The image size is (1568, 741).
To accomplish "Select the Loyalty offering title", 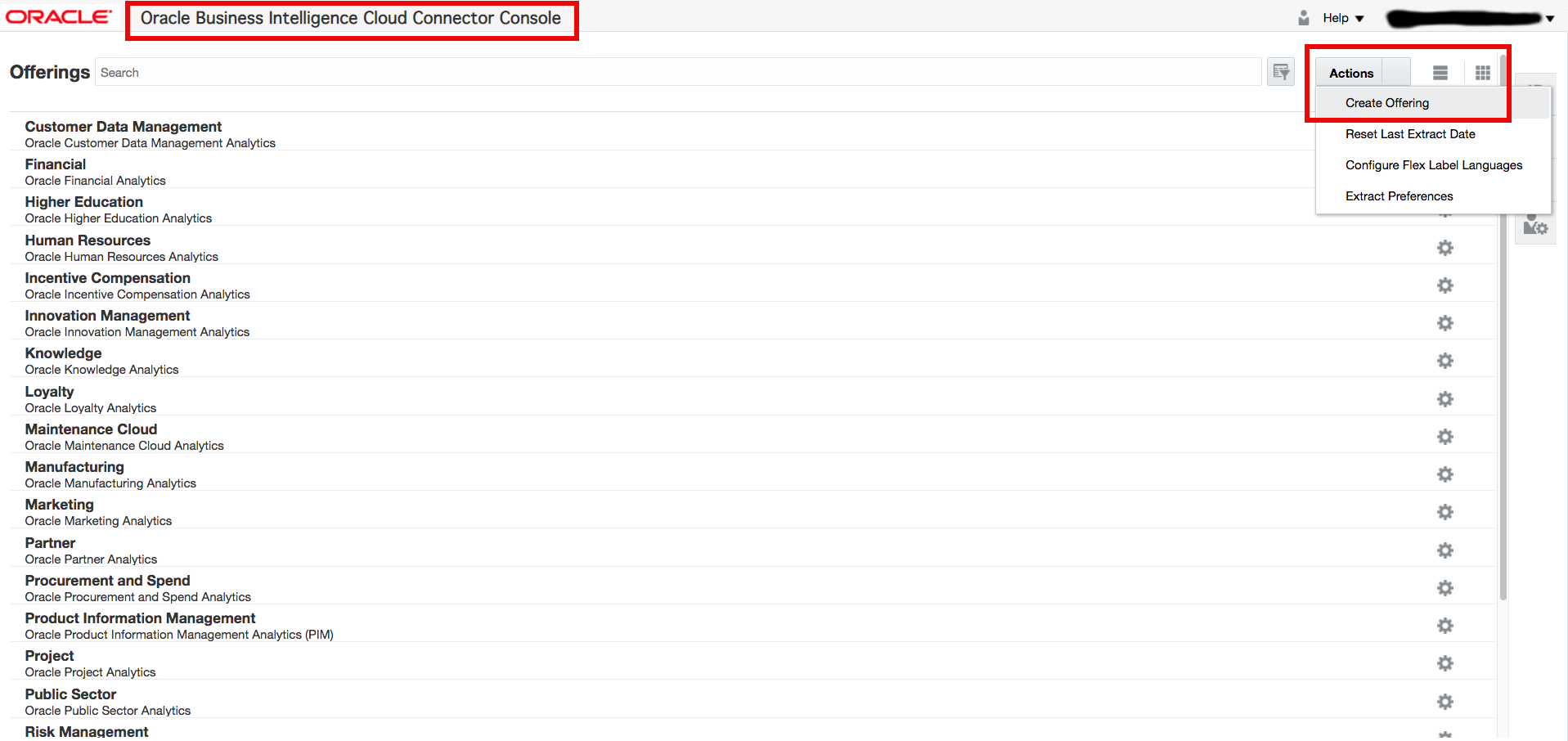I will tap(49, 392).
